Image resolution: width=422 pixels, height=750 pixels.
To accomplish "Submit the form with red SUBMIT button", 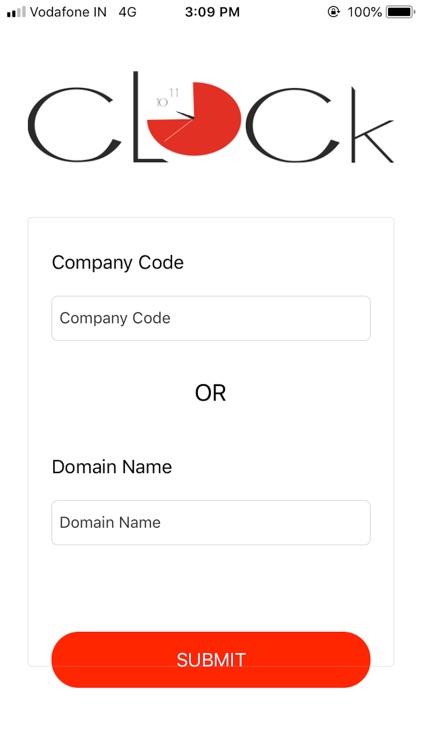I will pyautogui.click(x=211, y=660).
